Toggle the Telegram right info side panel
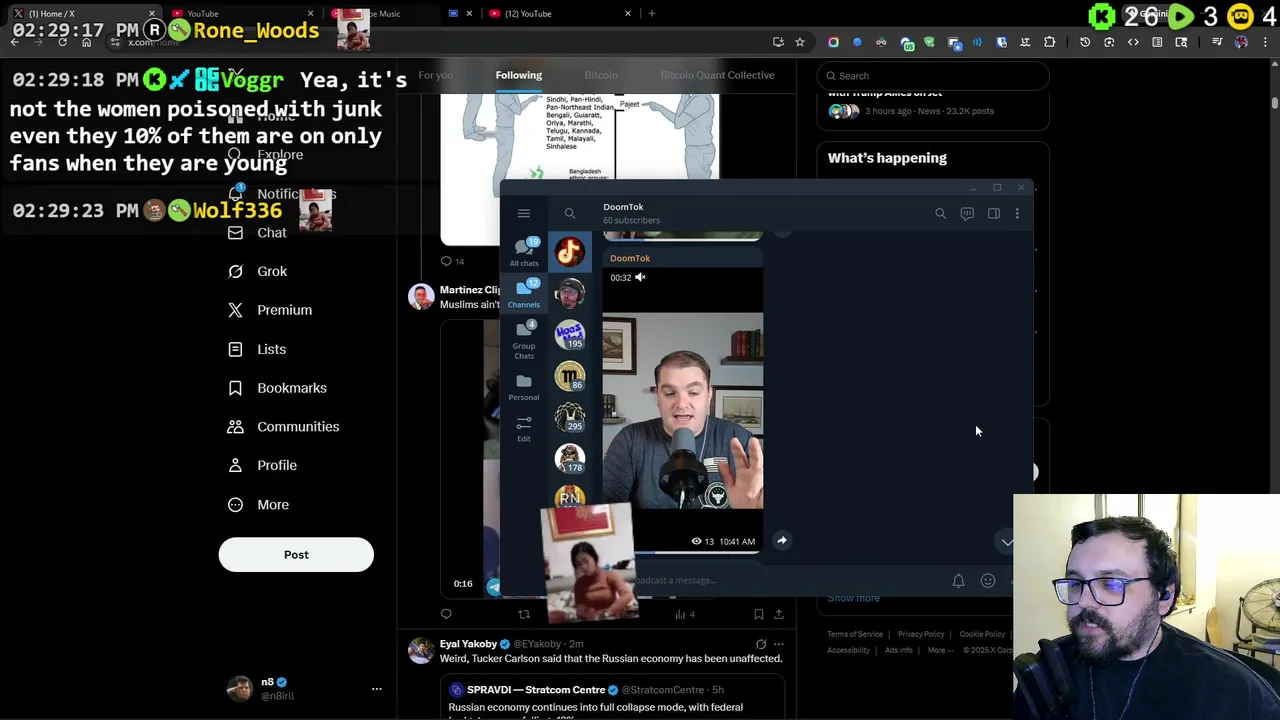 (993, 213)
